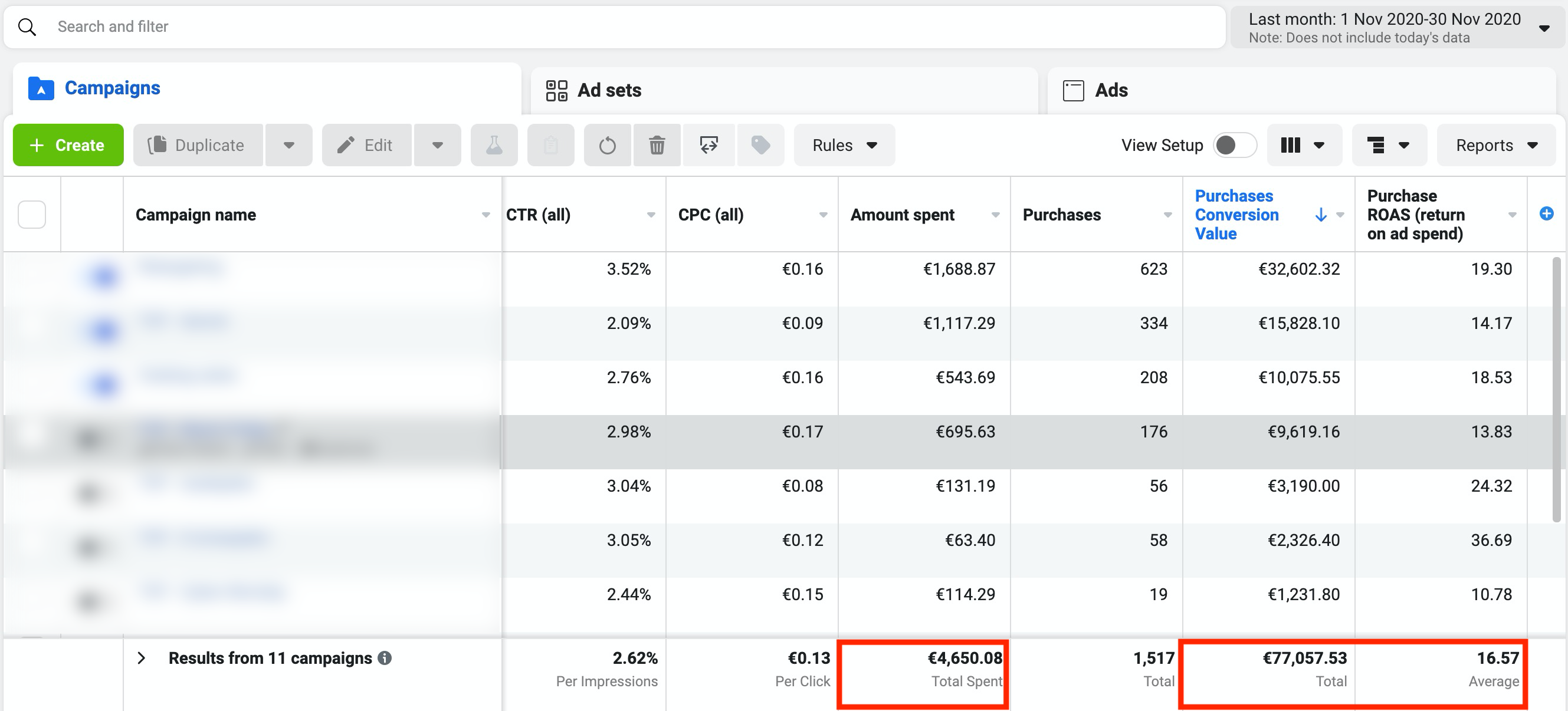Click the clipboard paste icon
Screen dimensions: 1568x711
(x=550, y=145)
